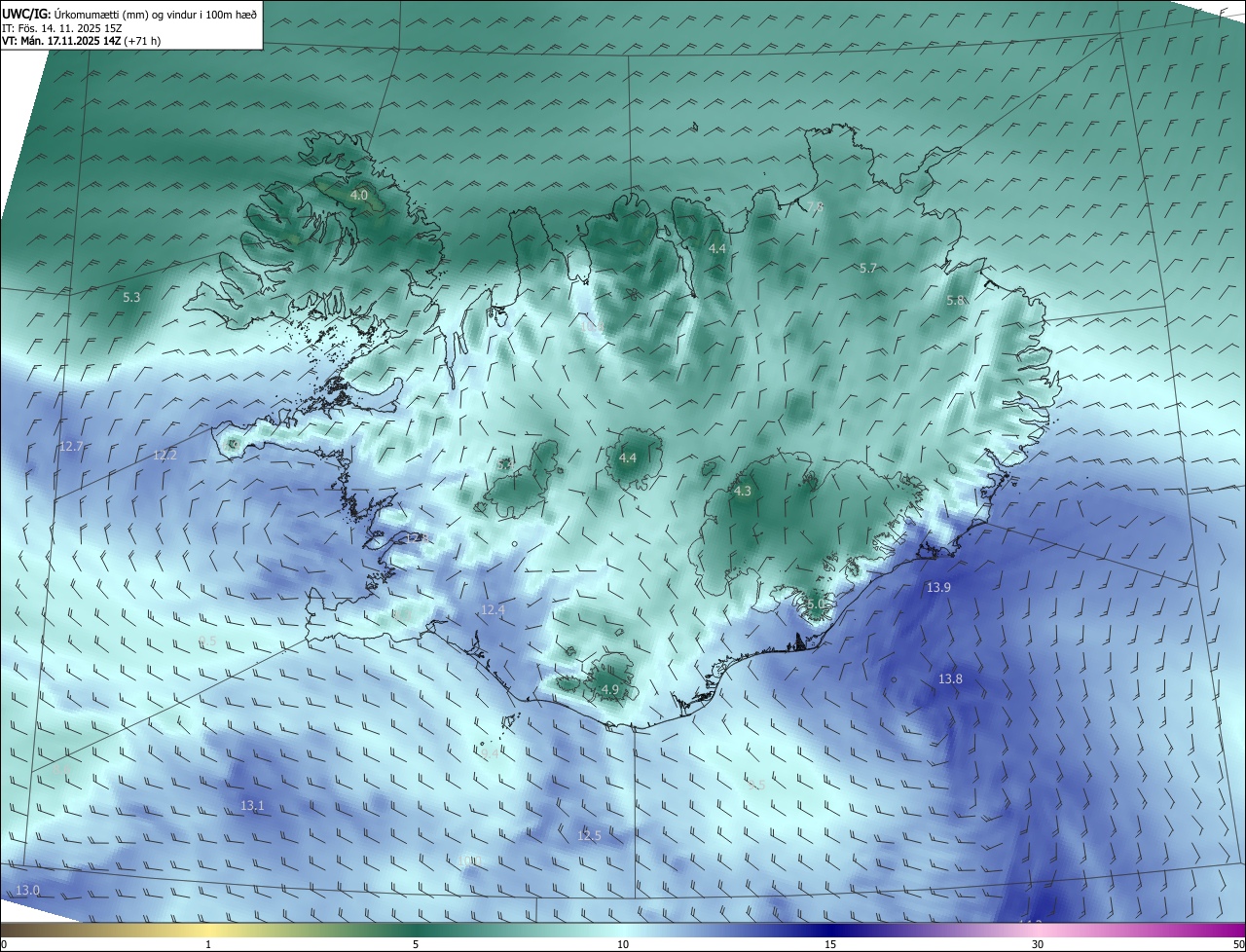The height and width of the screenshot is (952, 1246).
Task: Click the 12.7 value on the map
Action: (x=71, y=446)
